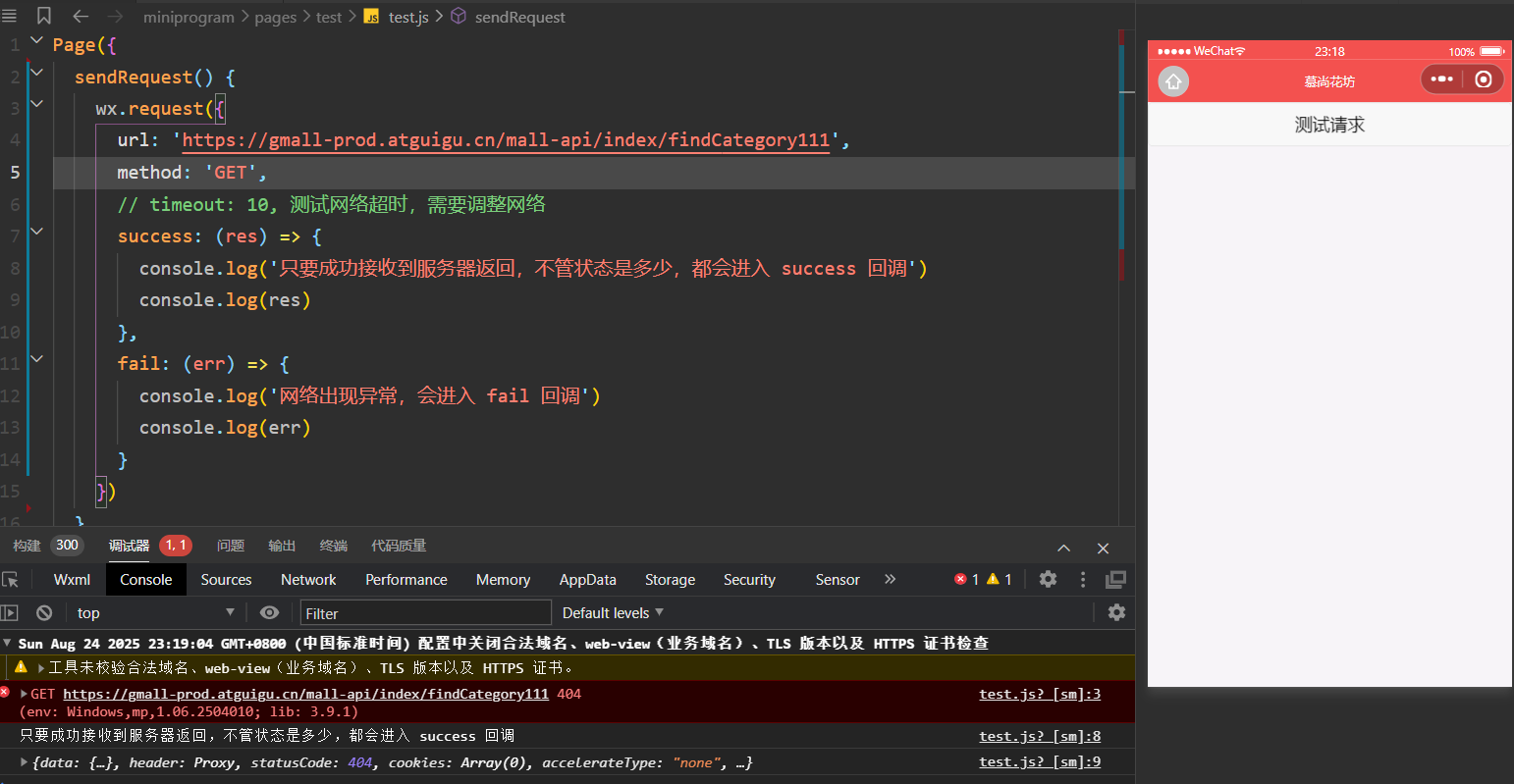The width and height of the screenshot is (1514, 784).
Task: Click the warning triangle on console message
Action: (x=20, y=666)
